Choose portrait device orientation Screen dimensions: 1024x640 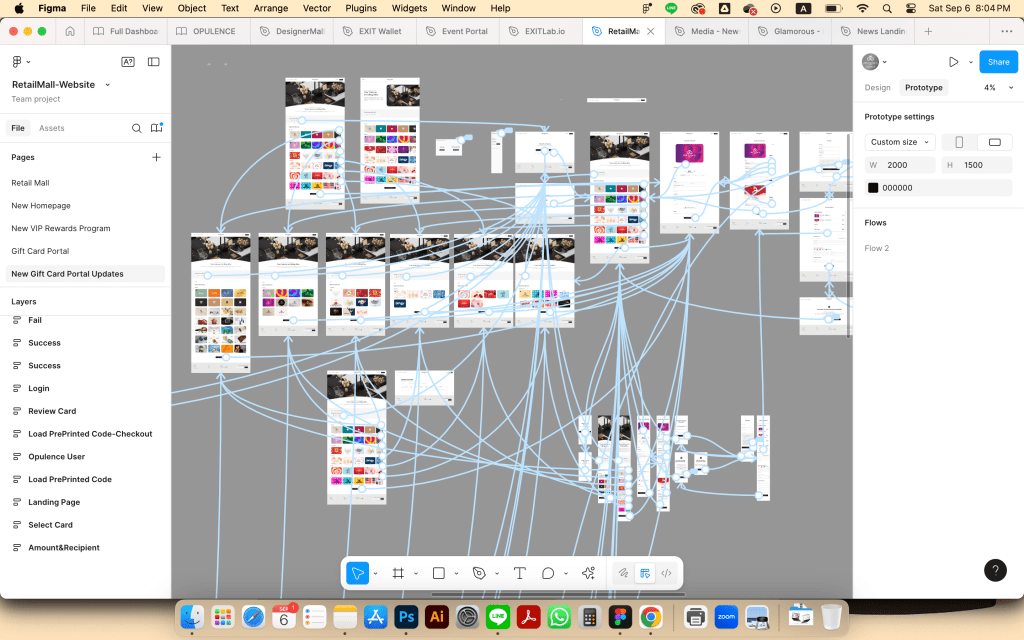[x=959, y=142]
